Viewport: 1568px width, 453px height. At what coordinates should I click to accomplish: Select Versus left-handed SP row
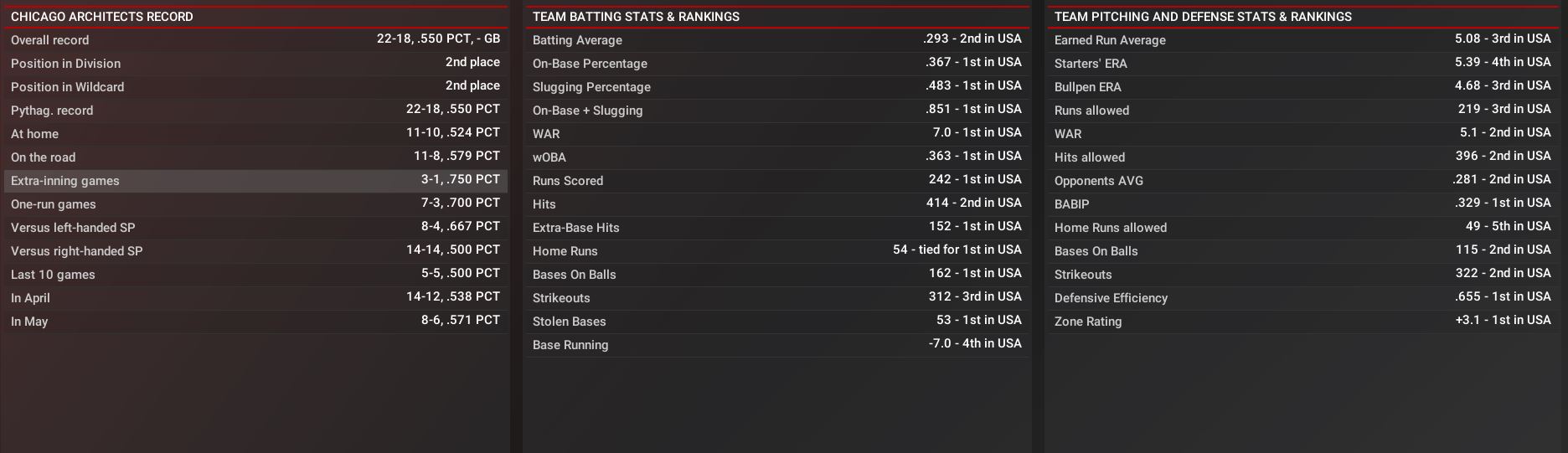(x=255, y=228)
